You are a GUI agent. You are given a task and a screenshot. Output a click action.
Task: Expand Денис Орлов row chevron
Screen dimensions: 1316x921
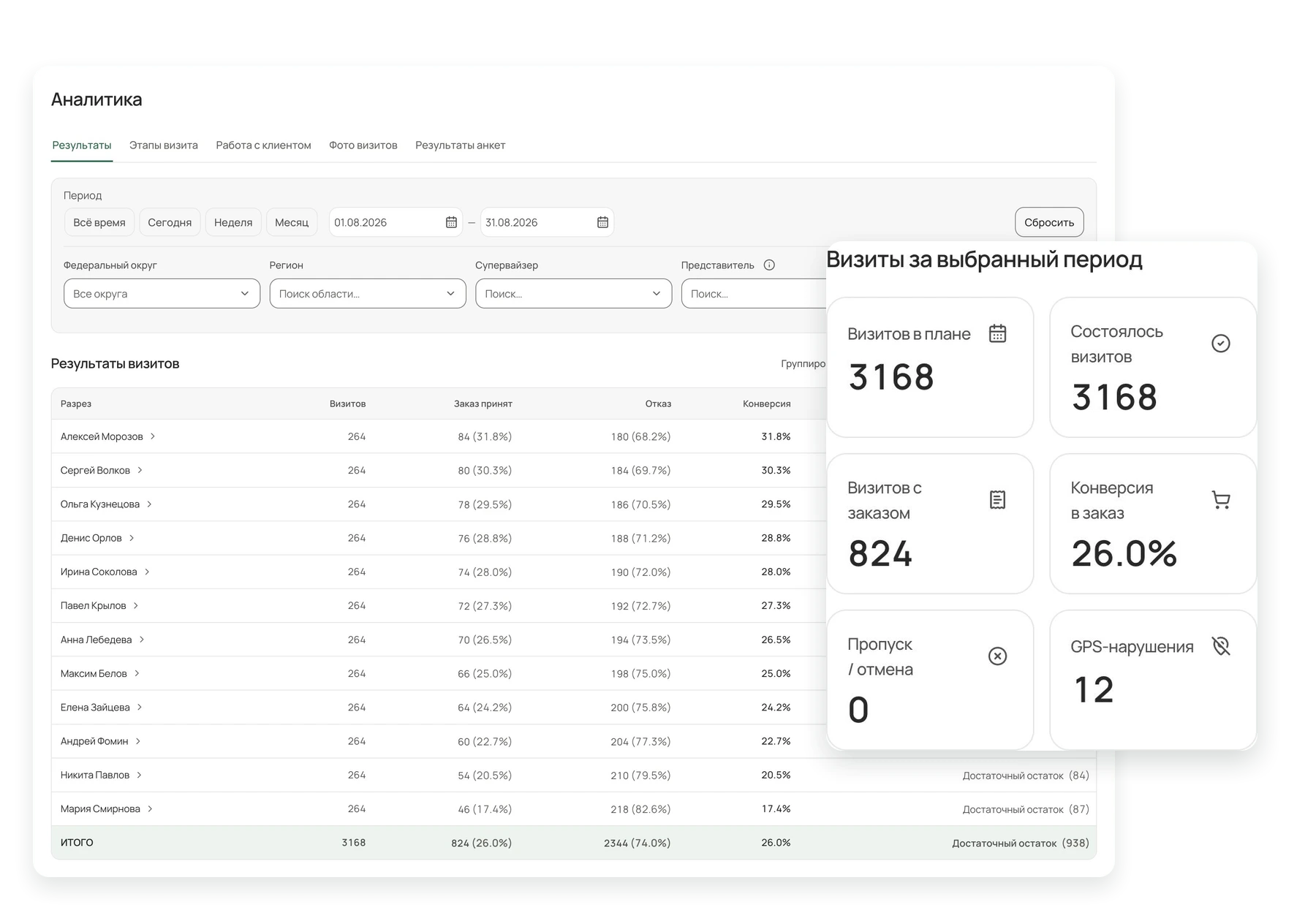pyautogui.click(x=132, y=538)
